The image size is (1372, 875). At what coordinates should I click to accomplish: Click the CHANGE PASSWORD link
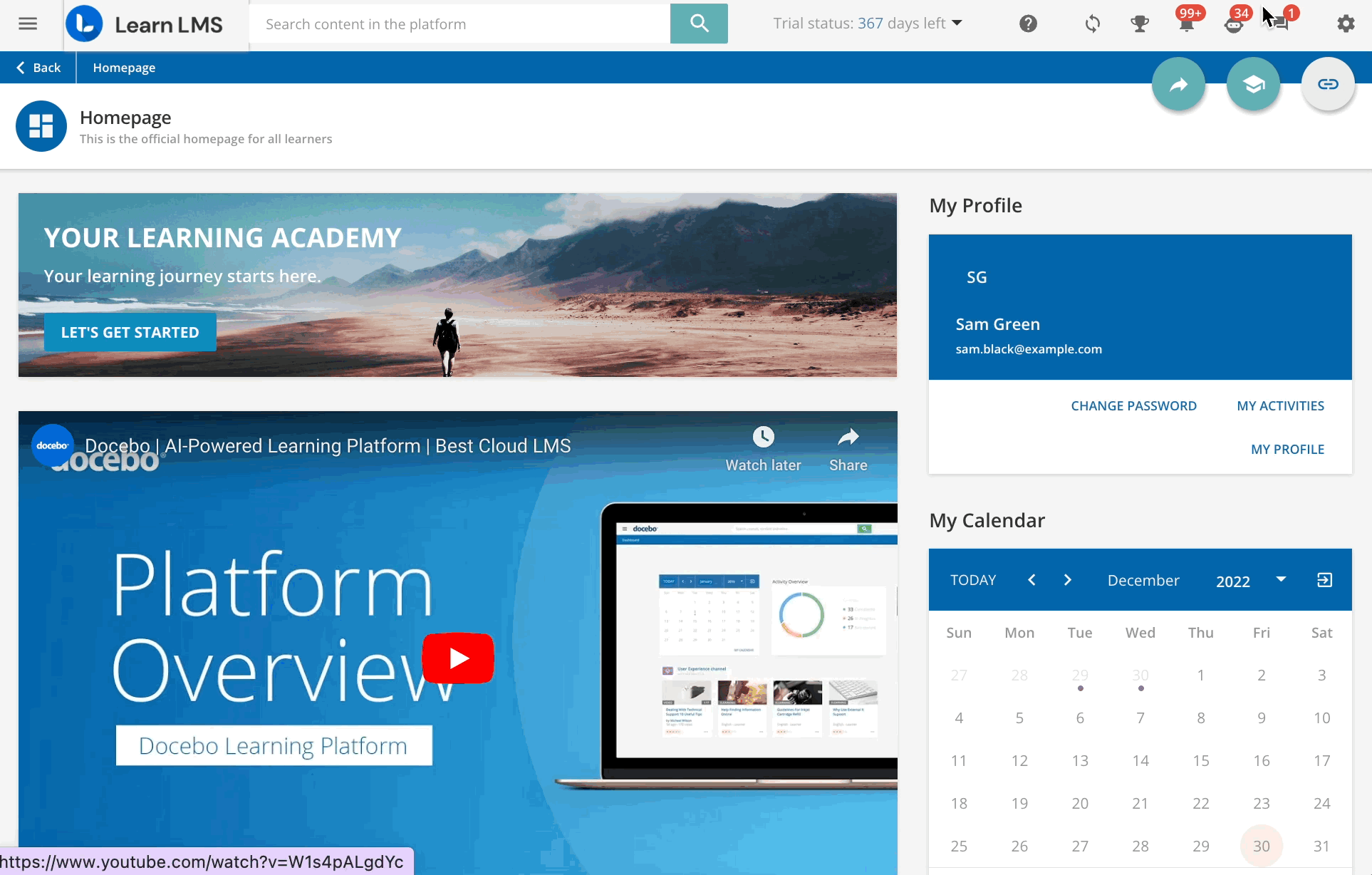tap(1134, 406)
